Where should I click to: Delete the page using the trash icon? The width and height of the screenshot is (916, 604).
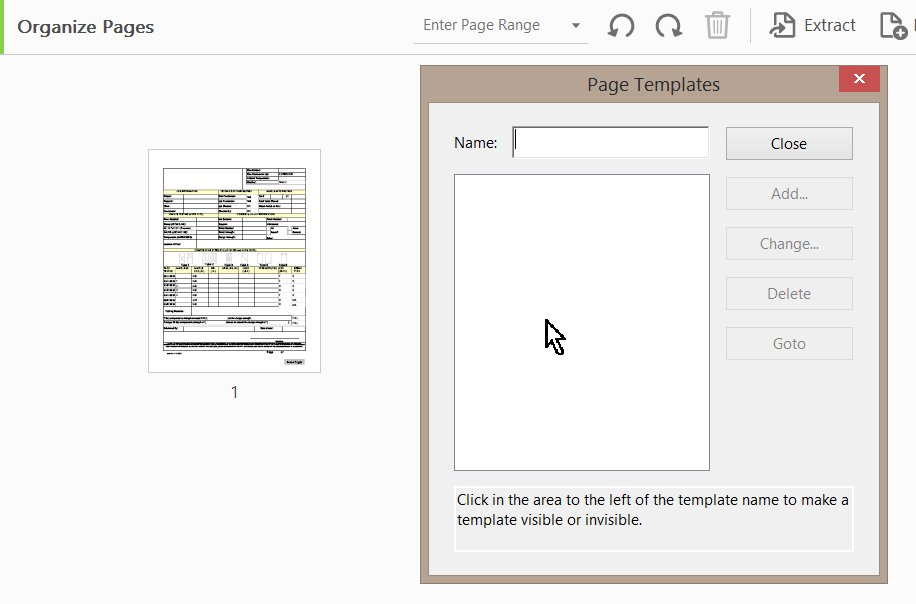point(717,25)
